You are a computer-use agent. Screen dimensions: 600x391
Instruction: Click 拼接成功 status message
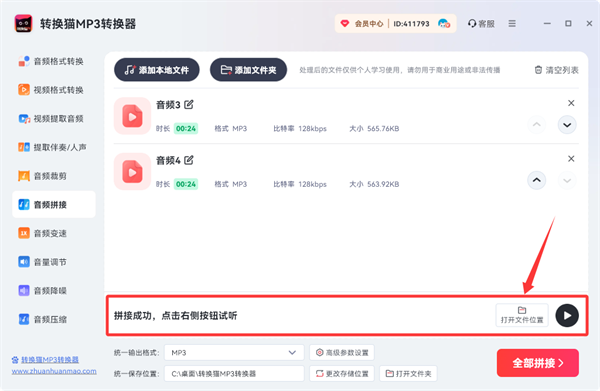click(176, 316)
